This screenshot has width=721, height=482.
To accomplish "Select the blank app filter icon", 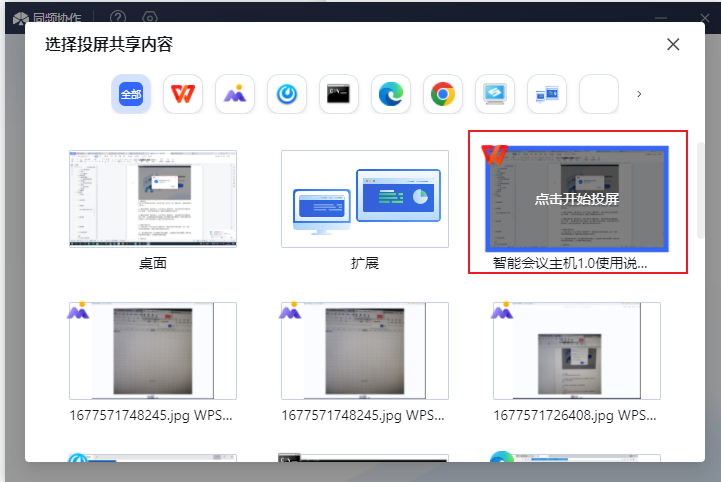I will pos(598,94).
